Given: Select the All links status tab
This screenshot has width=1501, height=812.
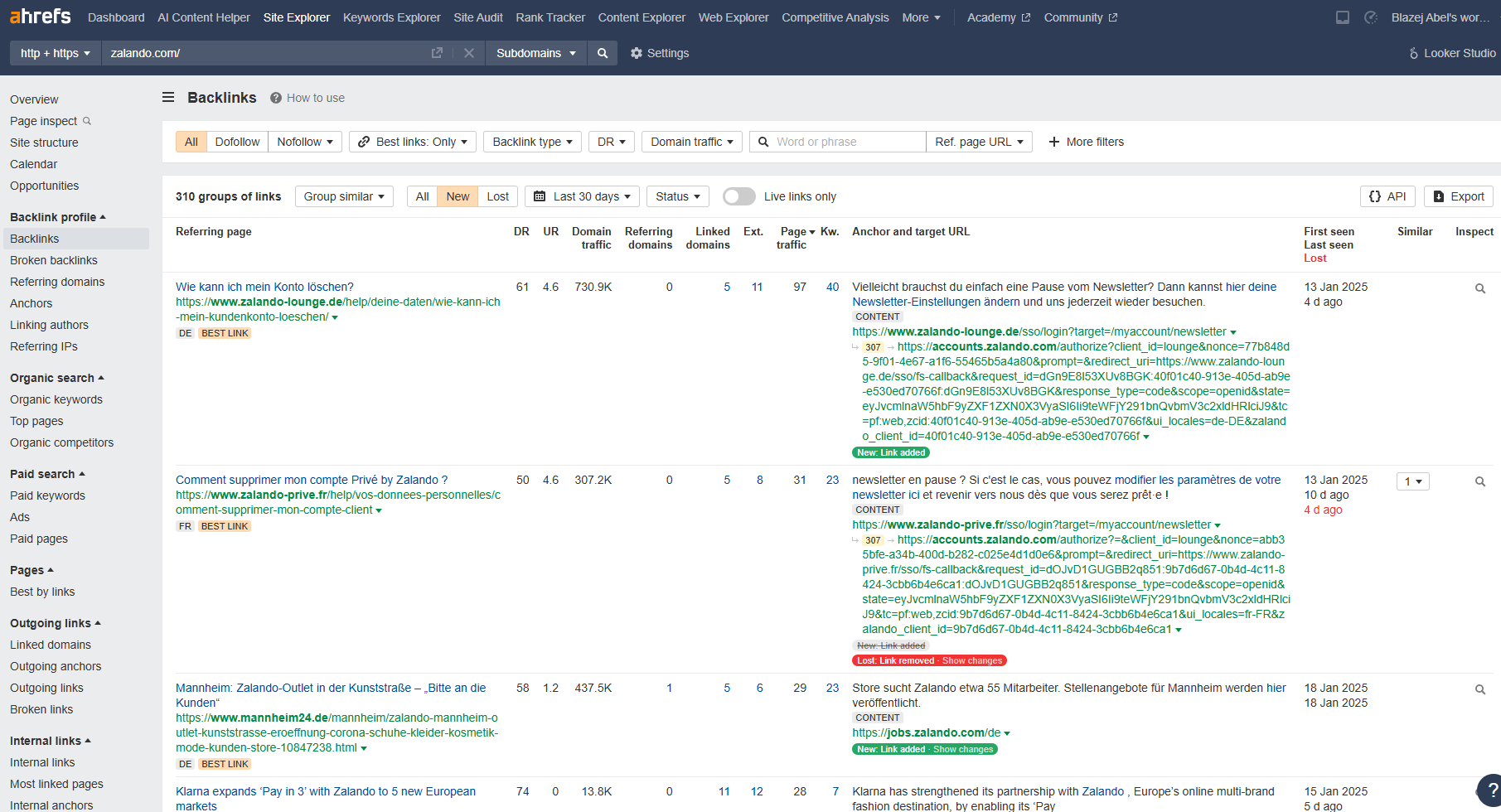Looking at the screenshot, I should pos(422,196).
